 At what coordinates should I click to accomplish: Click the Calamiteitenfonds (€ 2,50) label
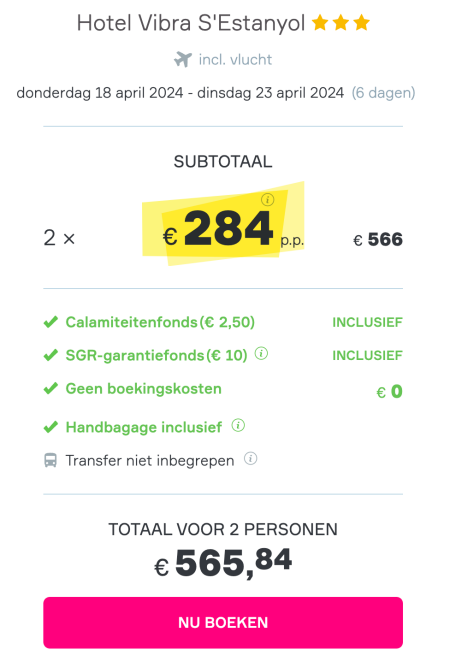[160, 322]
